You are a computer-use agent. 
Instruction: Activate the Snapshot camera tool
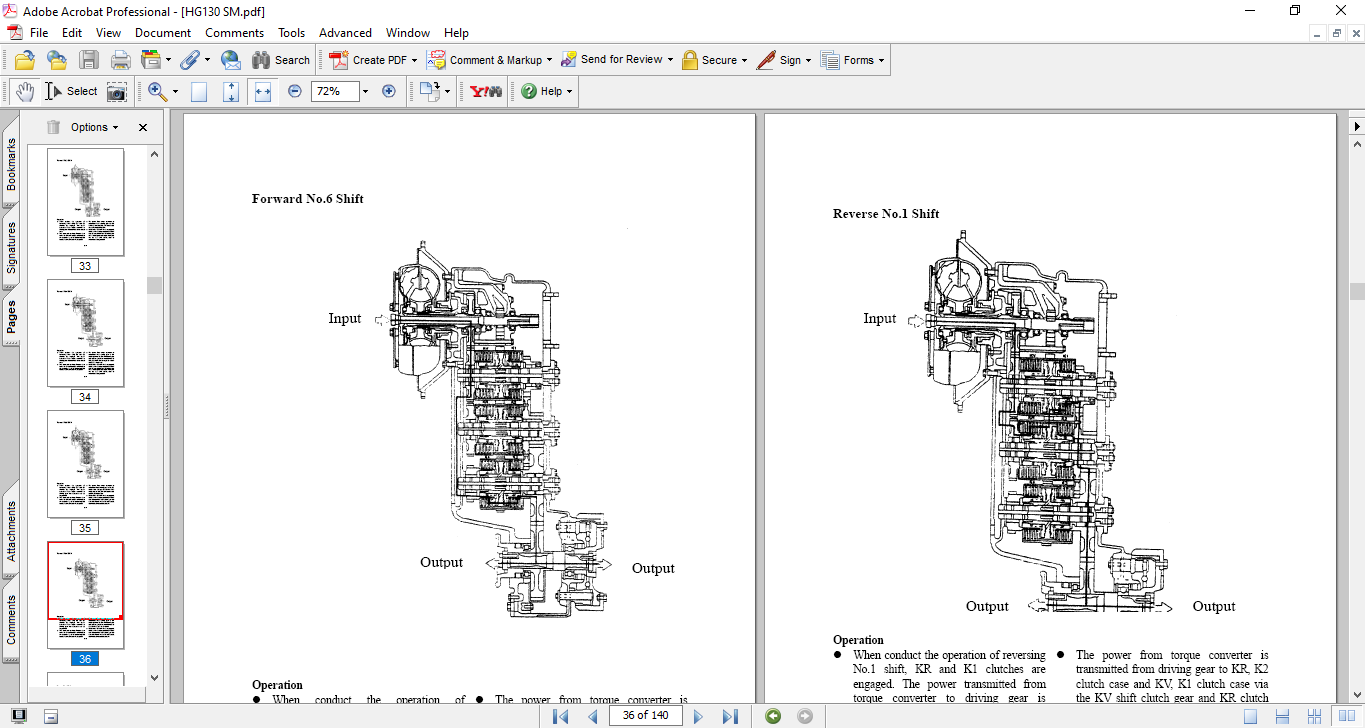tap(117, 91)
